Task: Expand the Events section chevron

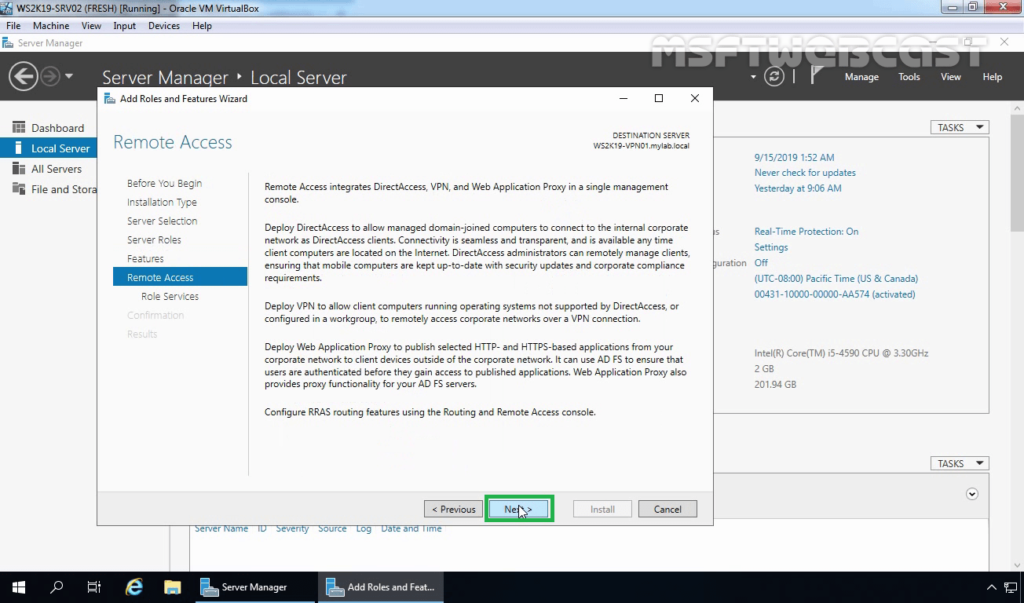Action: [x=972, y=494]
